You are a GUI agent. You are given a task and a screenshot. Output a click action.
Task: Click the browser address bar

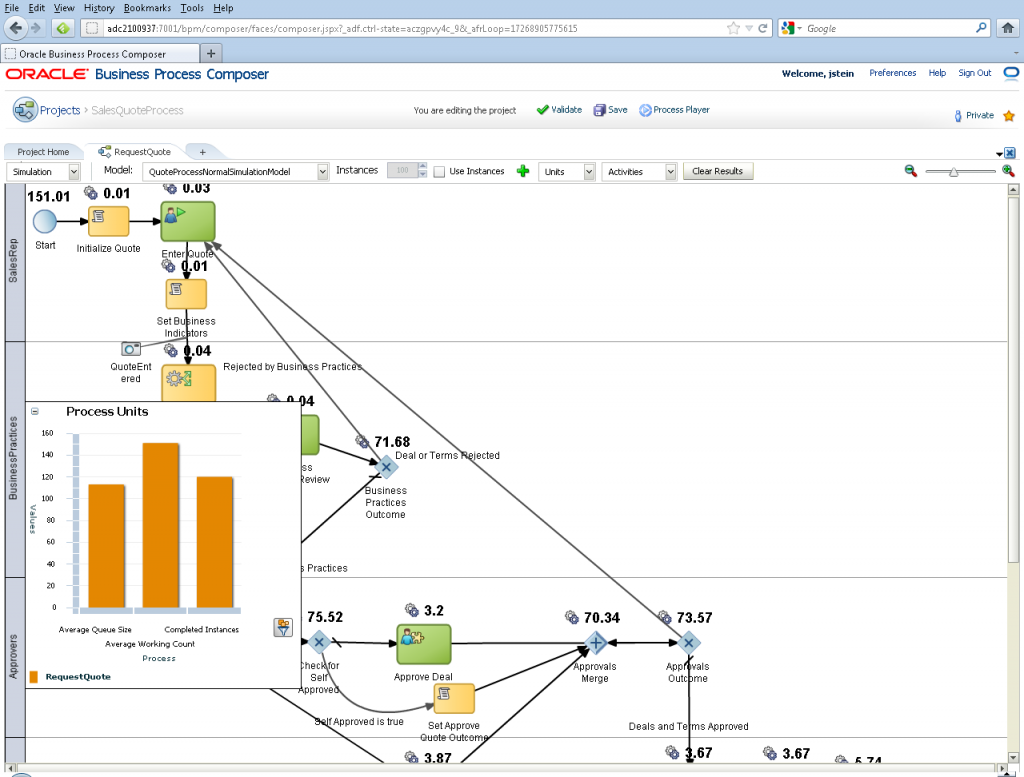click(x=400, y=29)
